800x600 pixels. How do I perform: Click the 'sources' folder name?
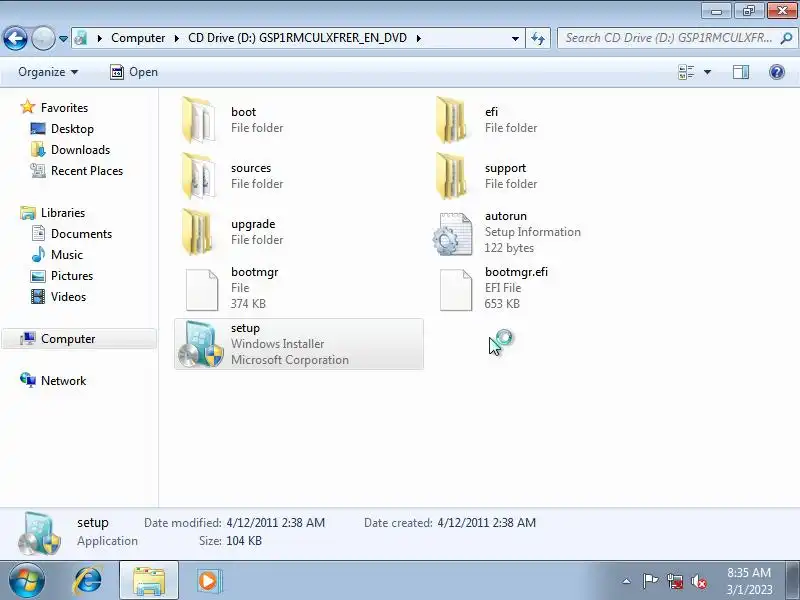pyautogui.click(x=251, y=168)
